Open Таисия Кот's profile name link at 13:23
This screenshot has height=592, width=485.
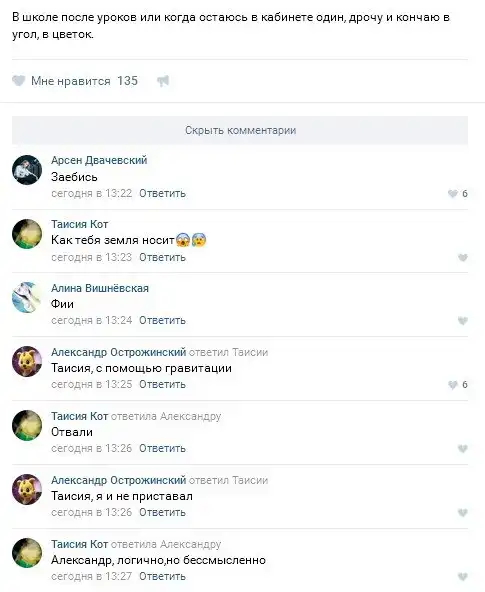click(80, 224)
